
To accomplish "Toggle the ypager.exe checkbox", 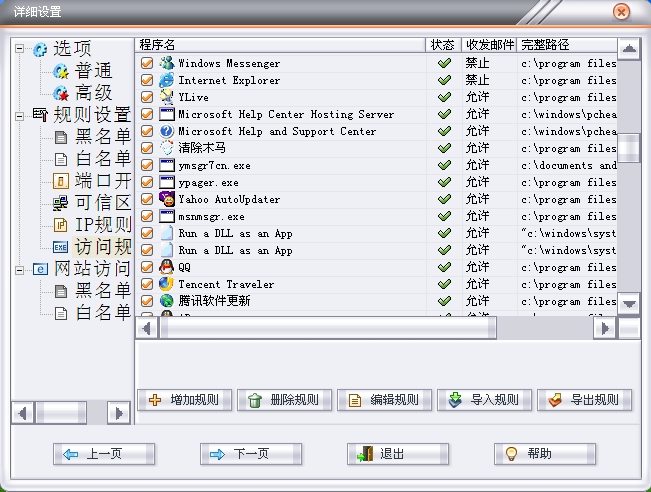I will pyautogui.click(x=147, y=182).
